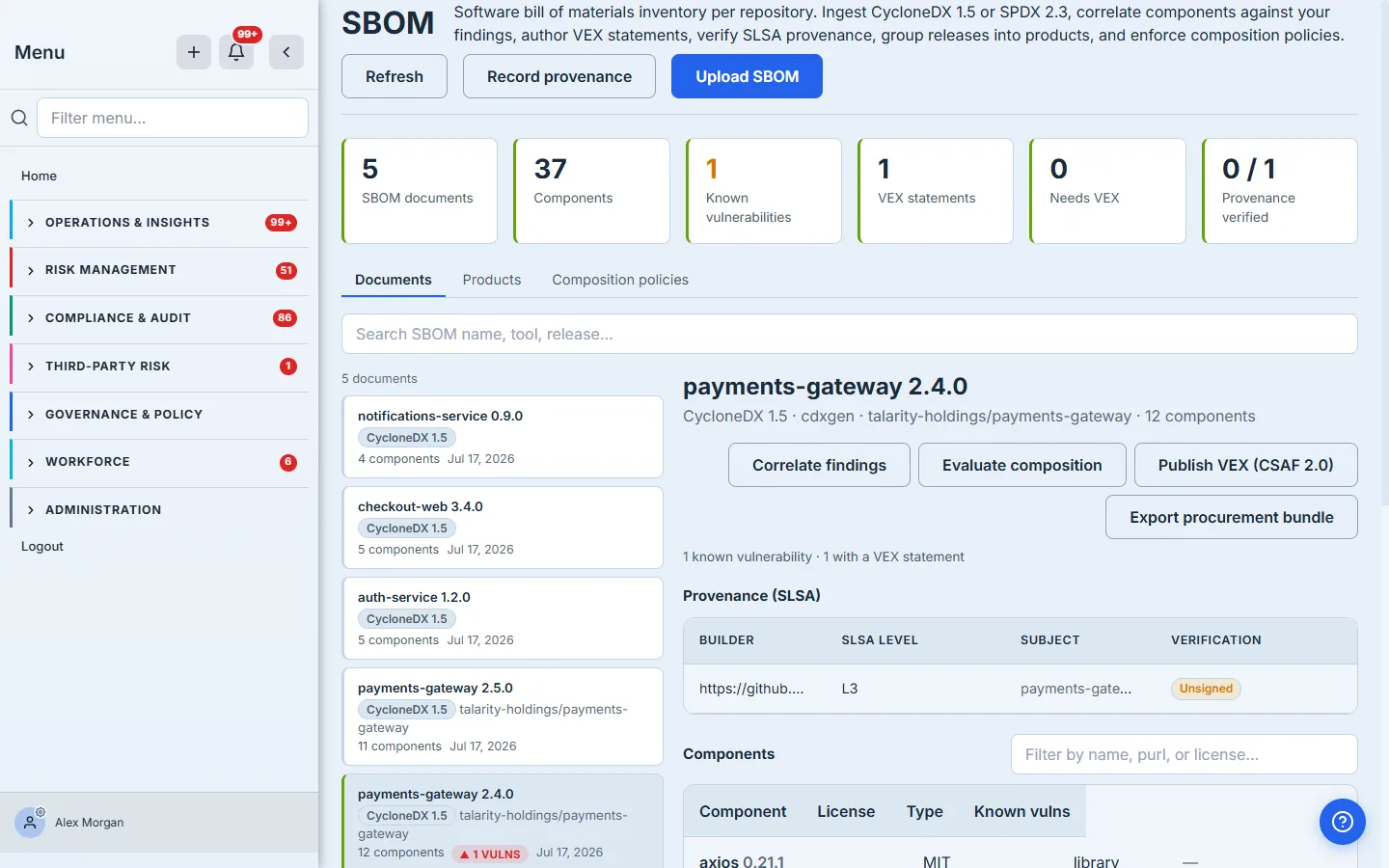Open the help question mark button
Image resolution: width=1389 pixels, height=868 pixels.
click(x=1343, y=822)
